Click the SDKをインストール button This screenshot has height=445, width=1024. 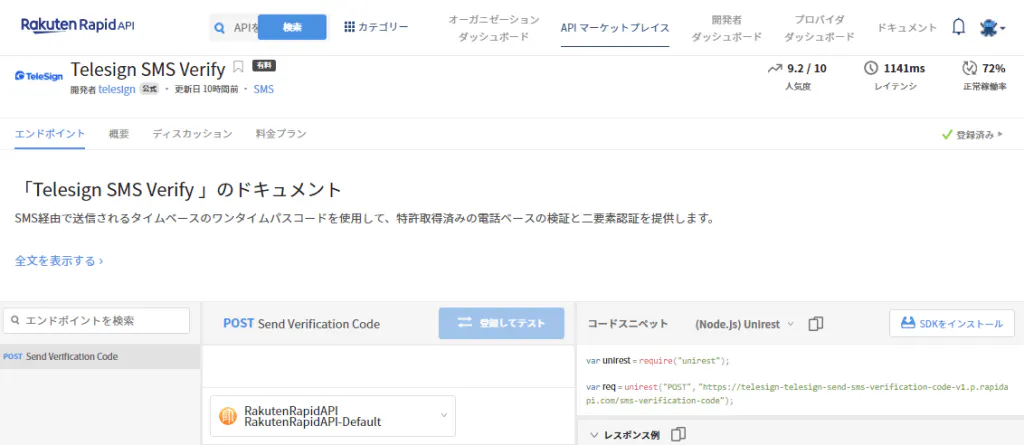pyautogui.click(x=952, y=323)
